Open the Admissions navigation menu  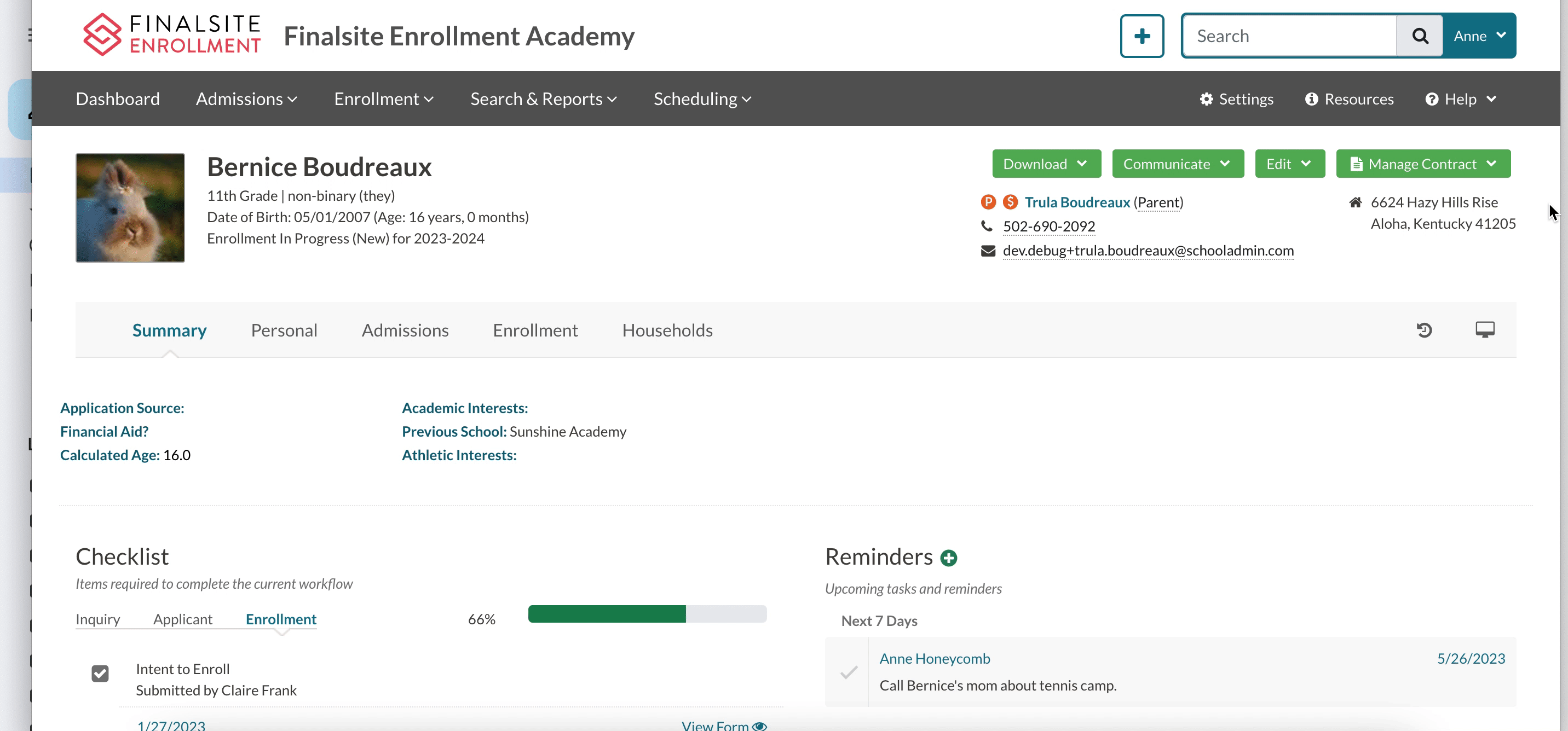coord(246,99)
